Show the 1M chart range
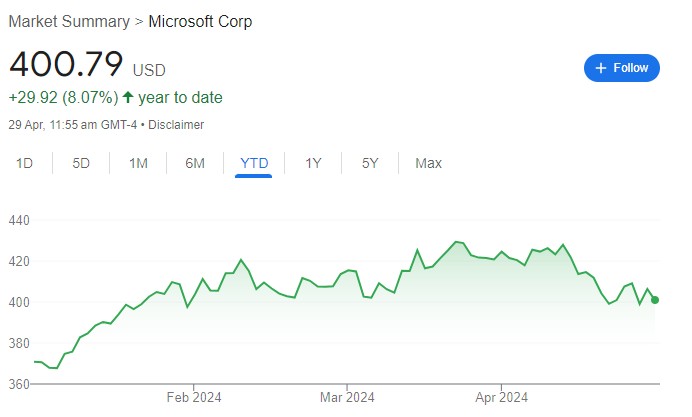 pos(138,163)
